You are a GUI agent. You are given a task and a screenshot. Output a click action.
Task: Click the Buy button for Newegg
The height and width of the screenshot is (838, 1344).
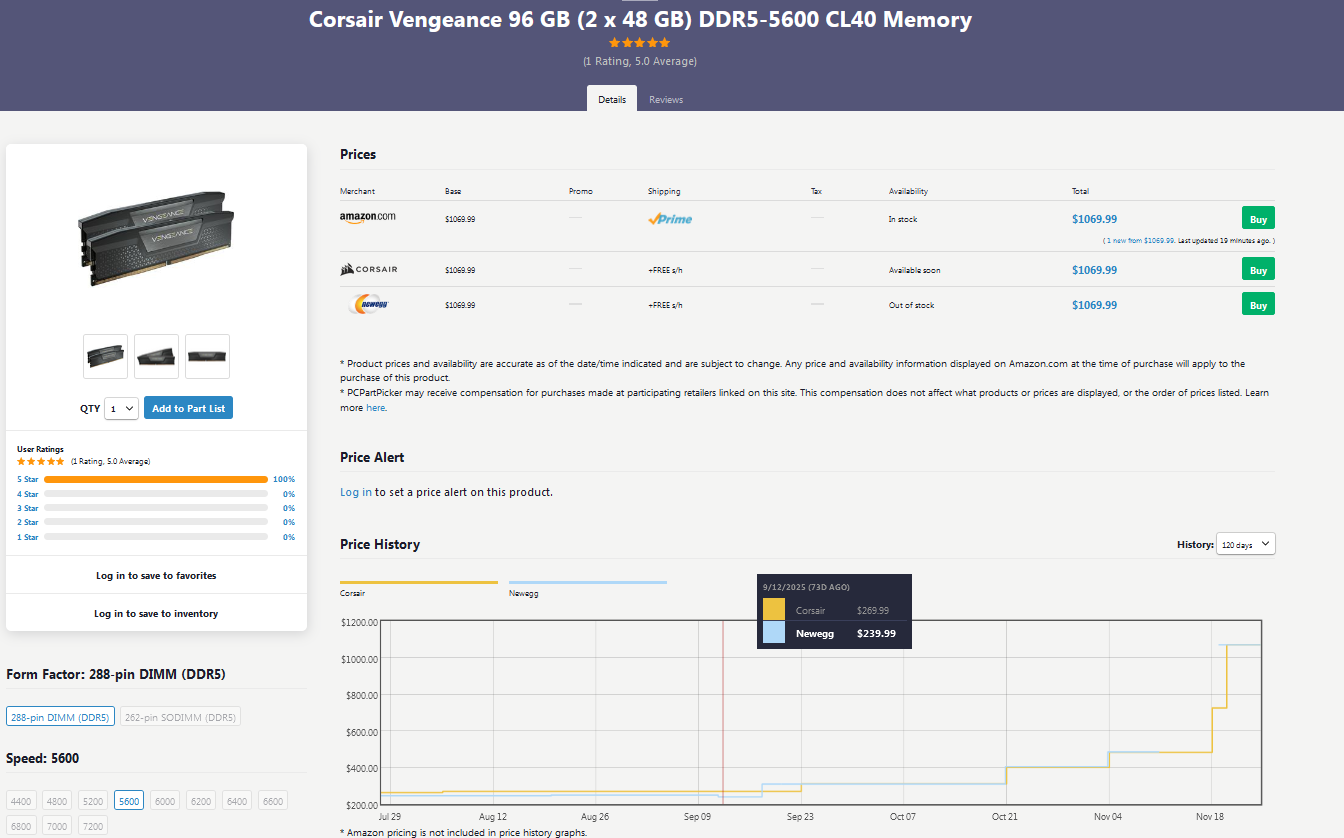(1258, 305)
